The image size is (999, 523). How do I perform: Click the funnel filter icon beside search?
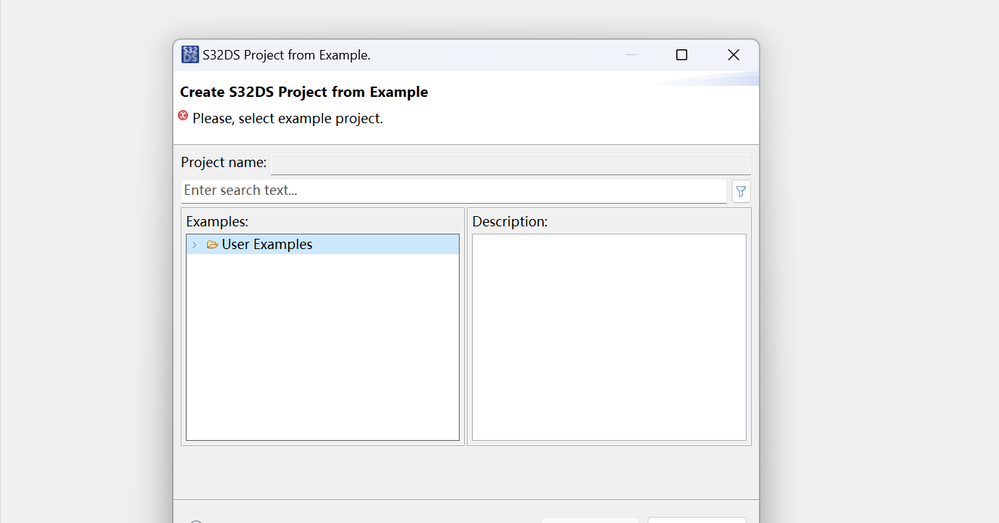coord(741,191)
